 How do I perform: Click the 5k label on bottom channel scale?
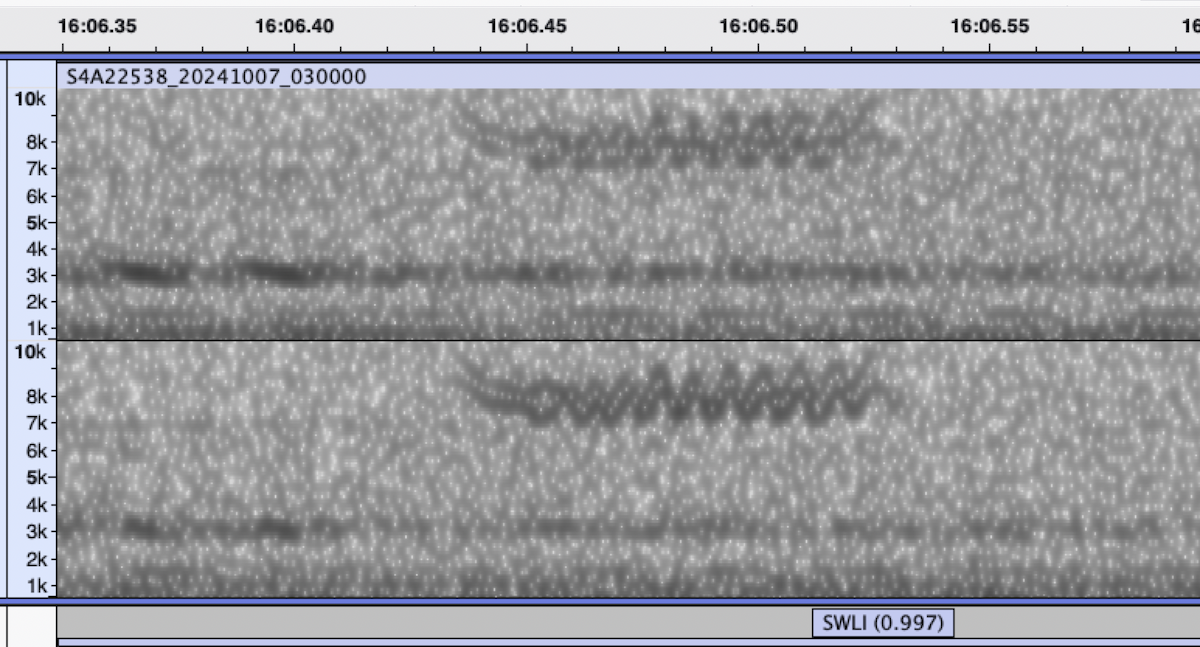[x=34, y=478]
